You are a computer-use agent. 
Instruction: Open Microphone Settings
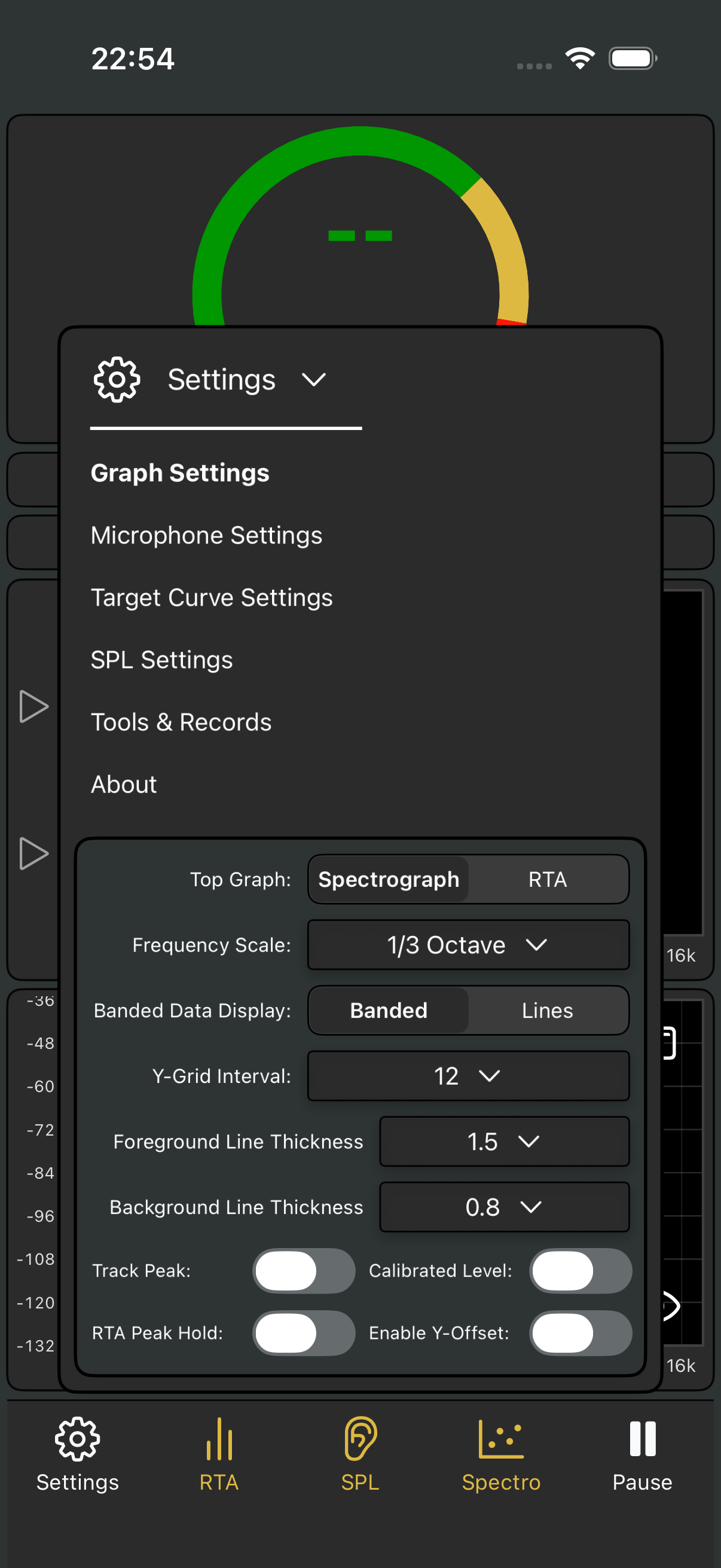click(206, 536)
